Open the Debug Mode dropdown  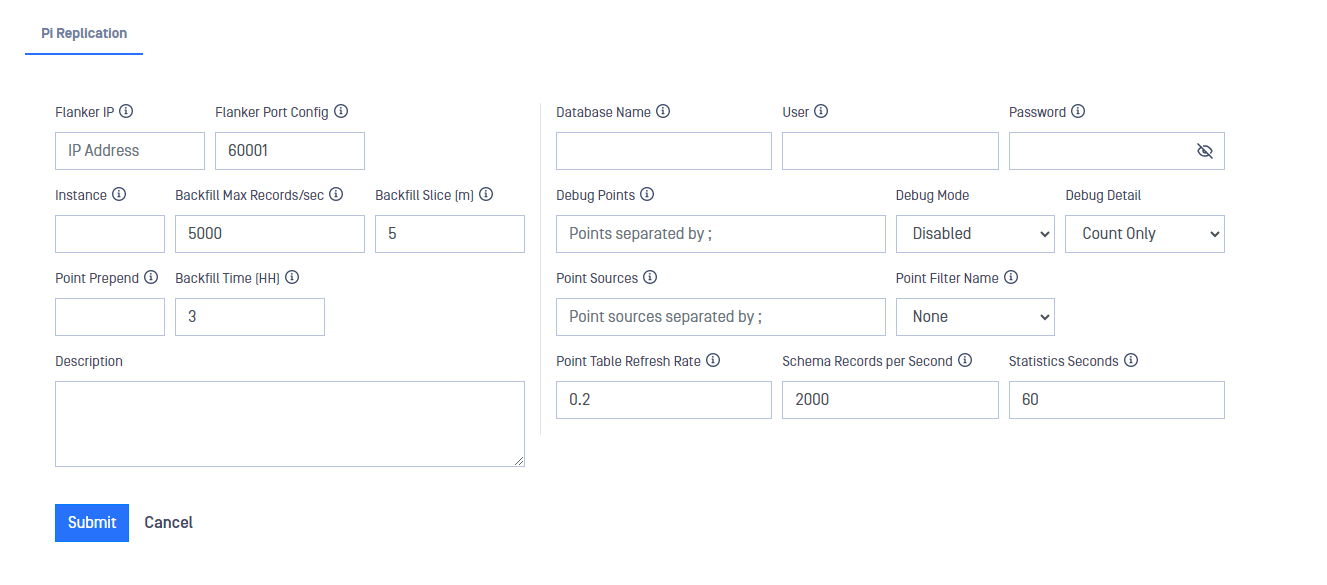tap(975, 234)
